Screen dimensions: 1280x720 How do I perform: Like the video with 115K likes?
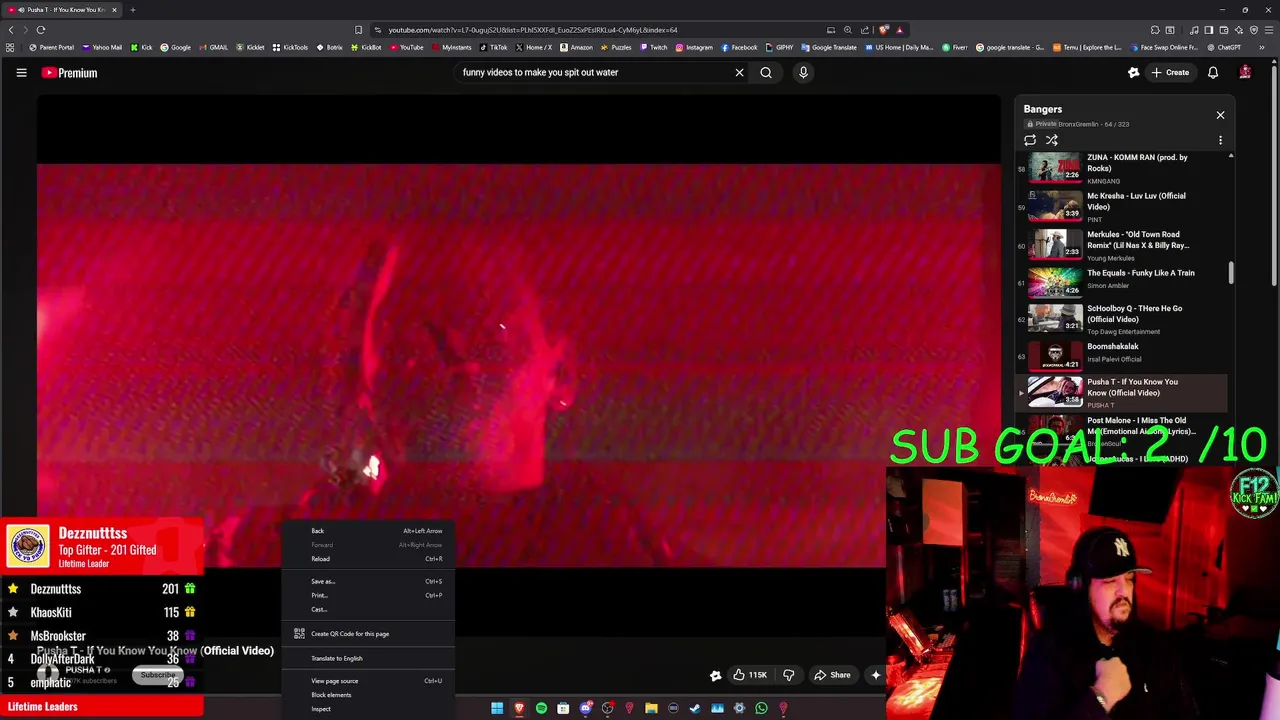click(x=749, y=675)
